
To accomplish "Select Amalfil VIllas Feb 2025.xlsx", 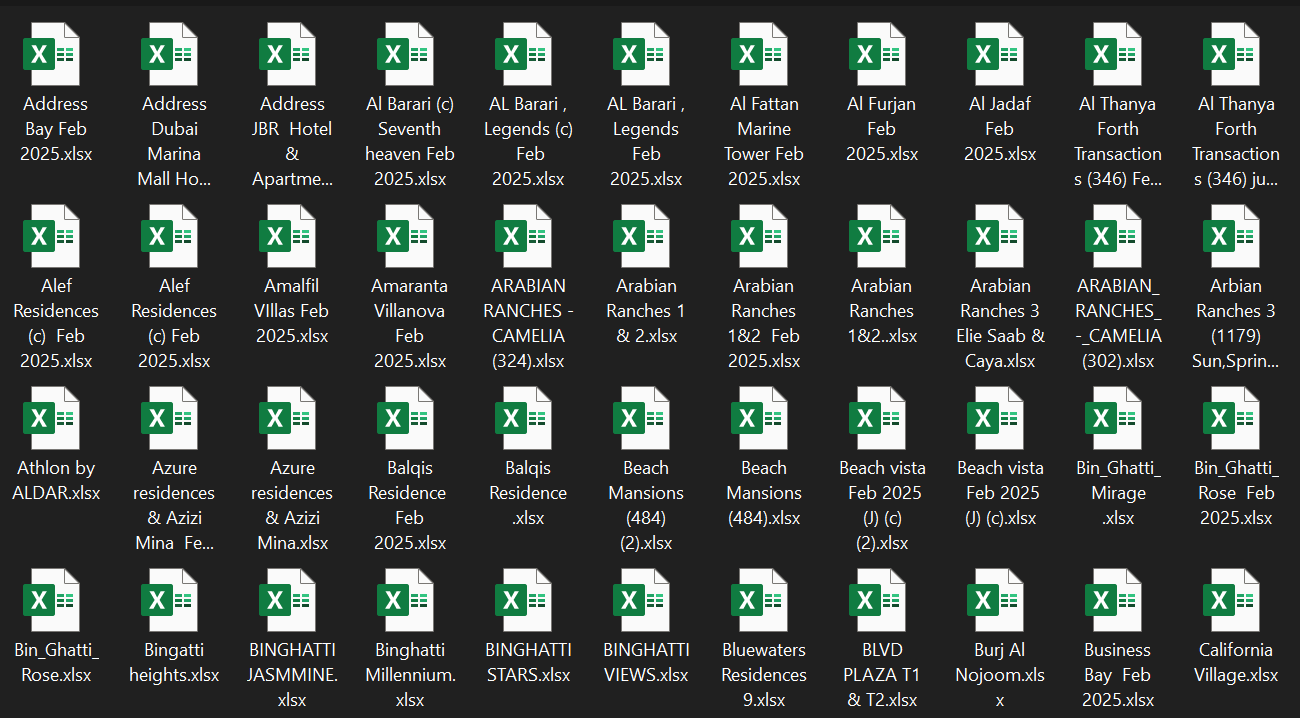I will [291, 237].
